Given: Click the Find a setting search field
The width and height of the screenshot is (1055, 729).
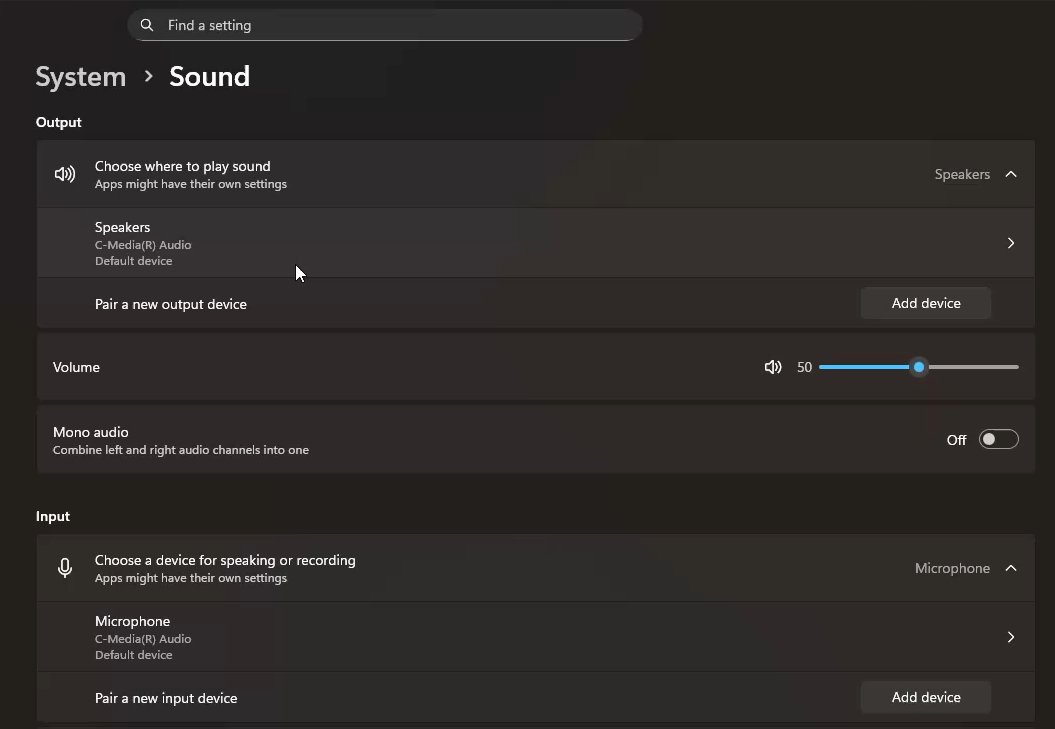Looking at the screenshot, I should 384,24.
